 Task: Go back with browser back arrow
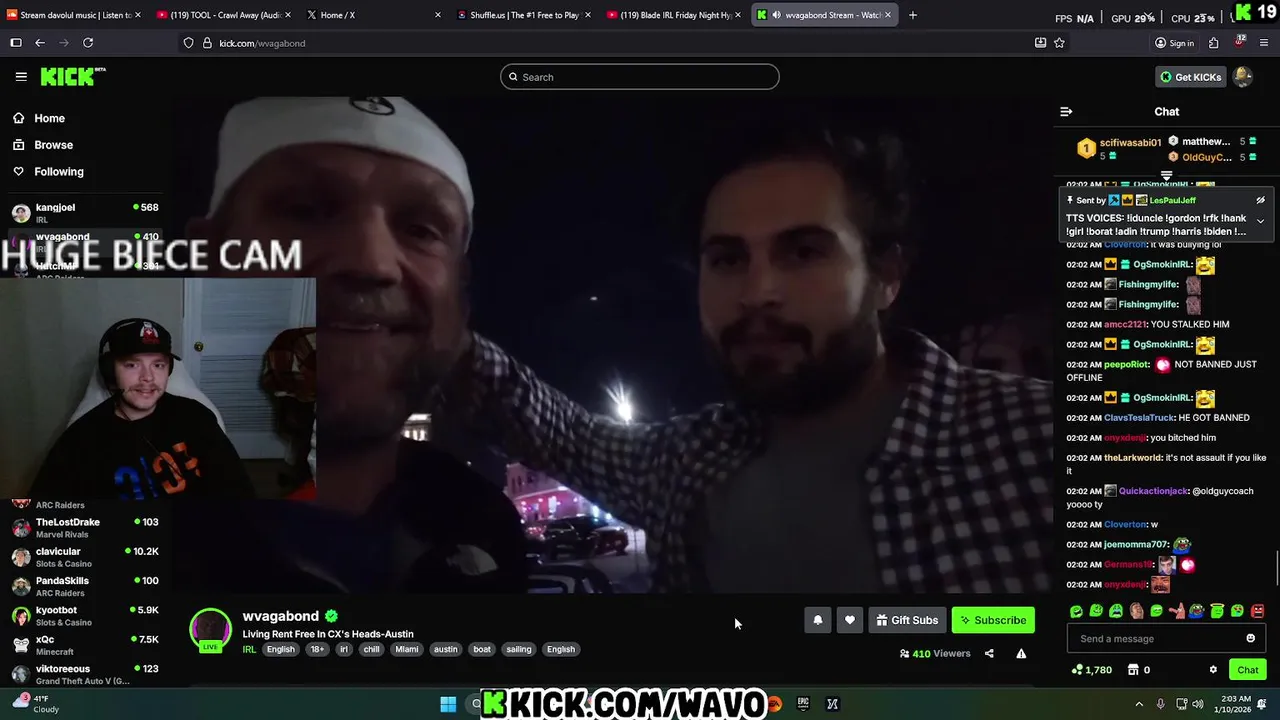click(40, 43)
